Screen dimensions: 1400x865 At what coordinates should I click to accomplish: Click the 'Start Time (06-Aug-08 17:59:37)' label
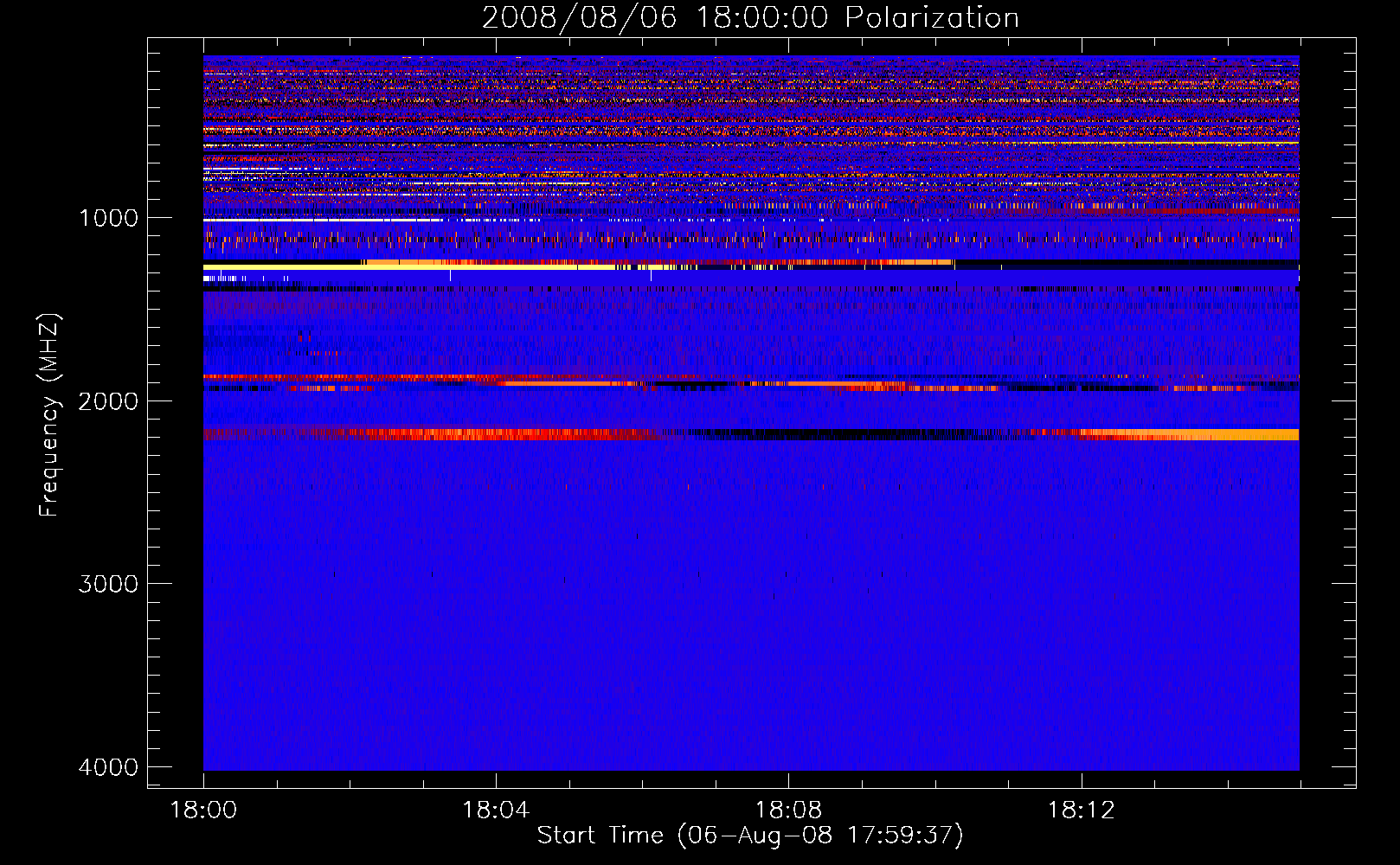pos(750,836)
